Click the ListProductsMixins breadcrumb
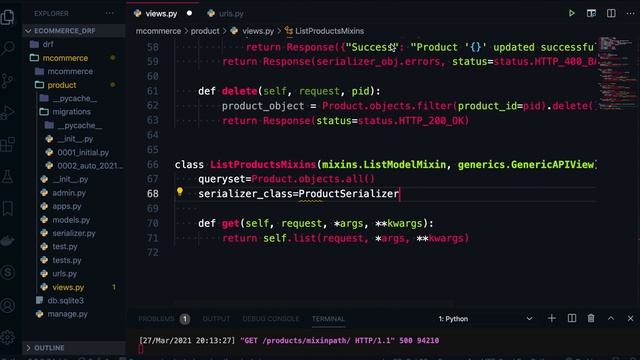The image size is (640, 360). [x=329, y=31]
